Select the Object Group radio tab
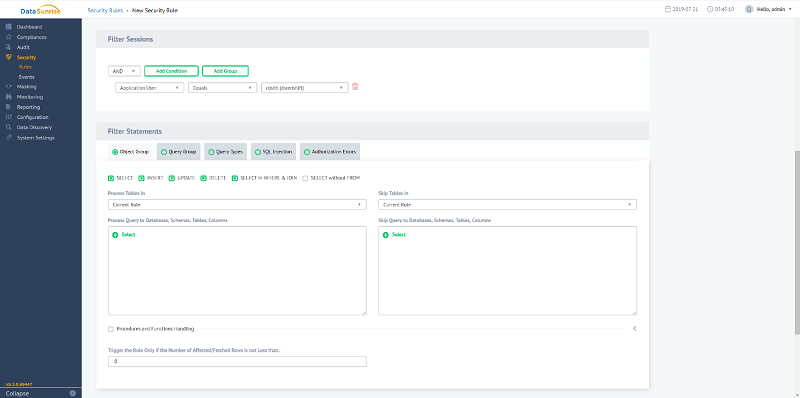Viewport: 800px width, 398px height. click(x=130, y=152)
